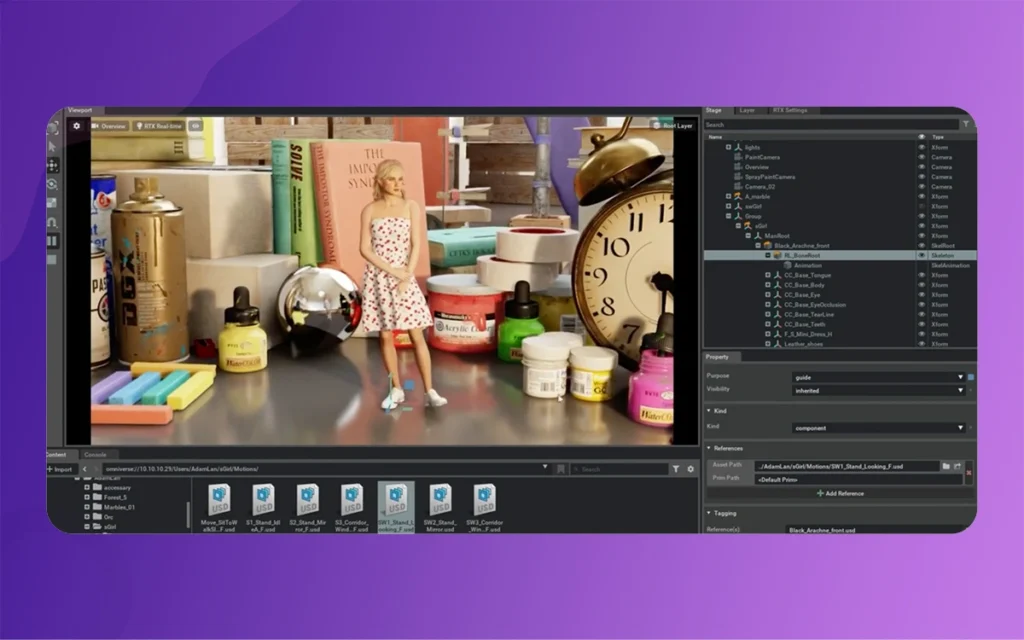Edit the Asset Path field
The image size is (1024, 640).
point(846,466)
